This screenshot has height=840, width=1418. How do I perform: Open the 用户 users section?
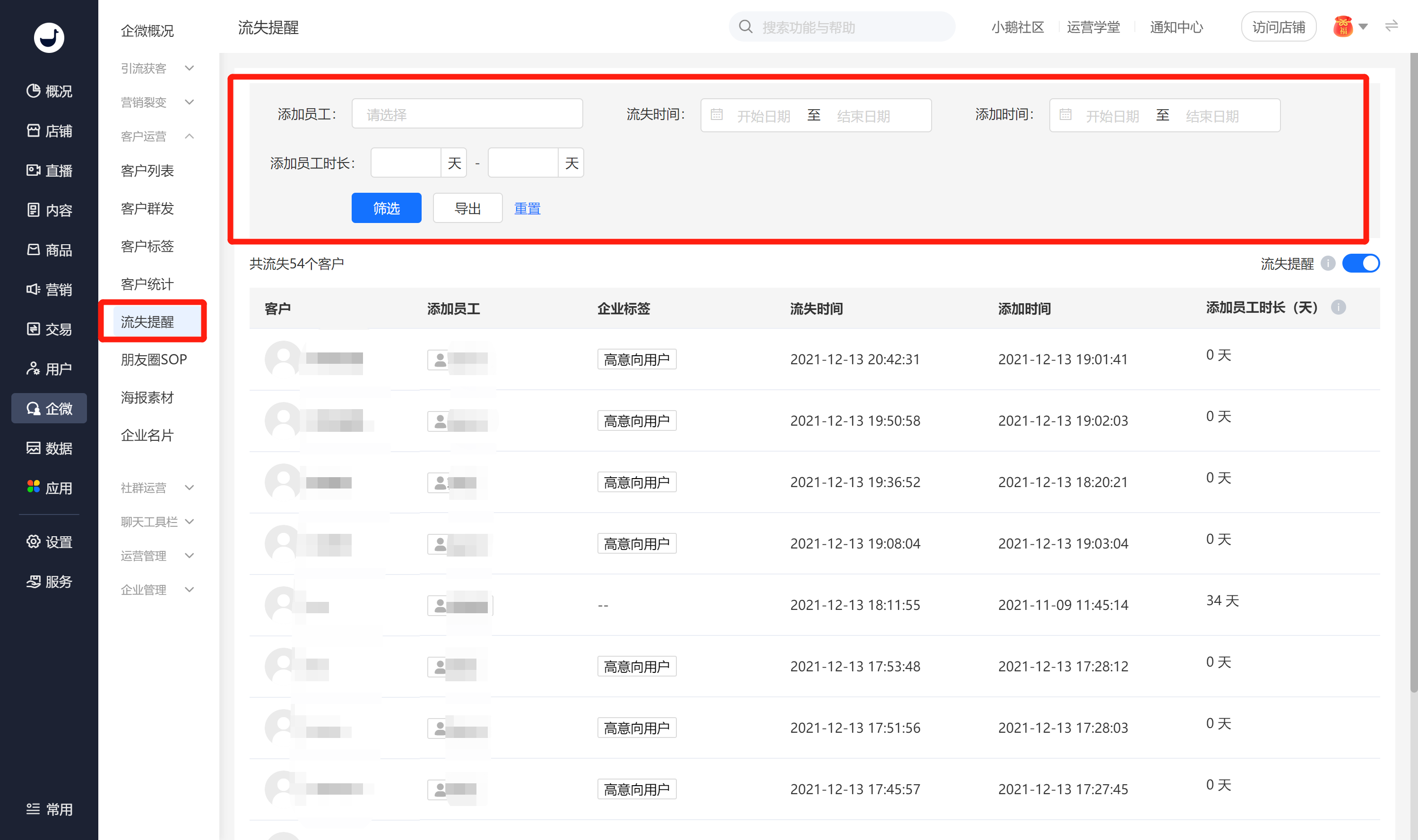pos(49,369)
